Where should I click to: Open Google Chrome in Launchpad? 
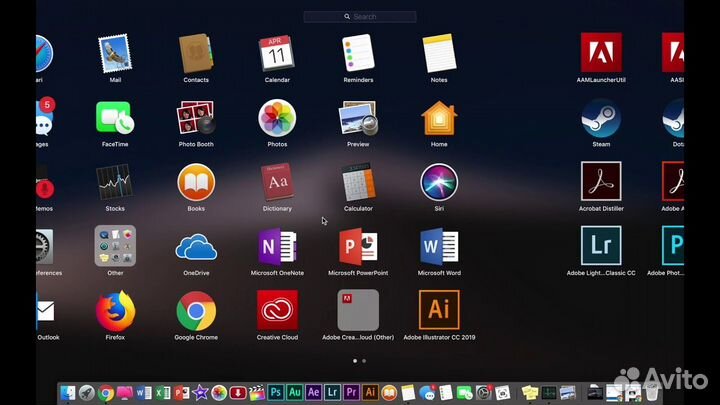coord(196,311)
